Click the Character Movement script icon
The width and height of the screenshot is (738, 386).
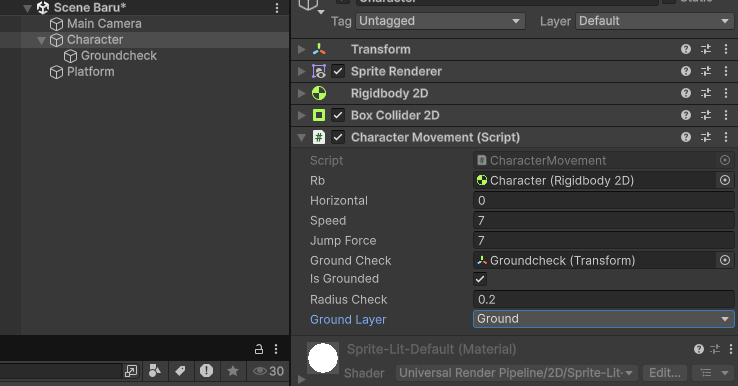tap(319, 137)
